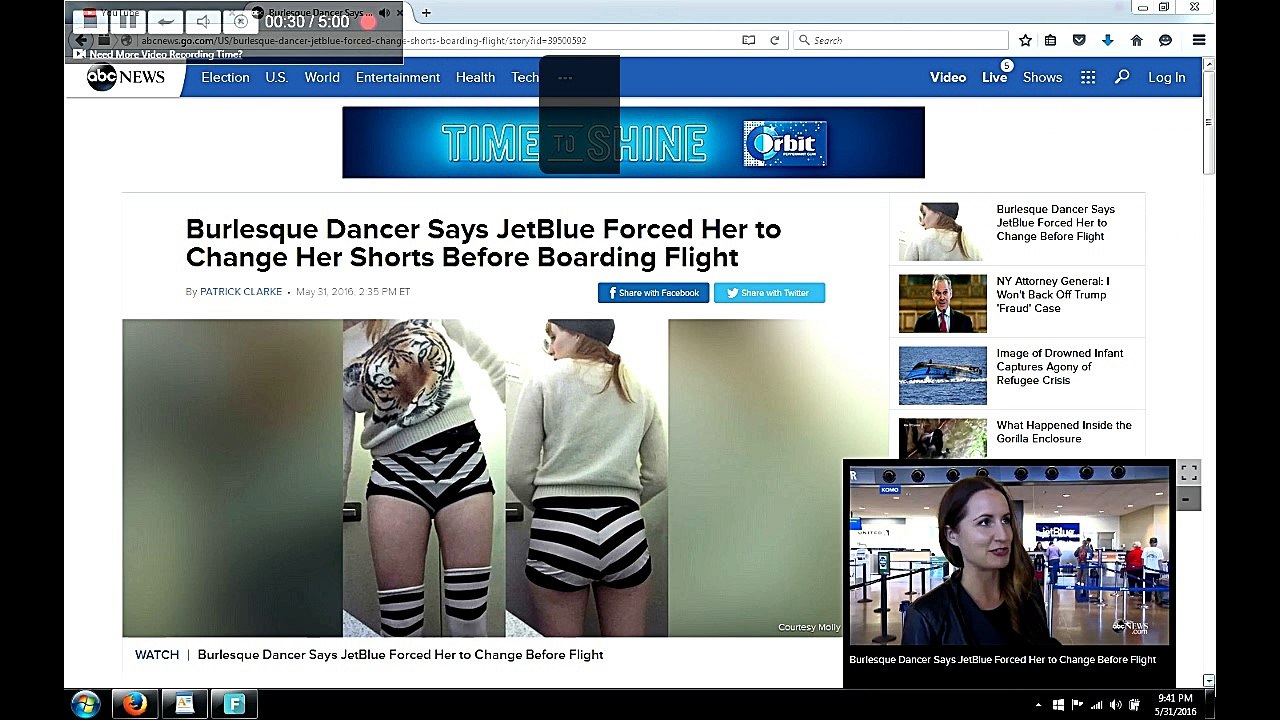Open sidebar thumbnail of NY Attorney General story

942,303
